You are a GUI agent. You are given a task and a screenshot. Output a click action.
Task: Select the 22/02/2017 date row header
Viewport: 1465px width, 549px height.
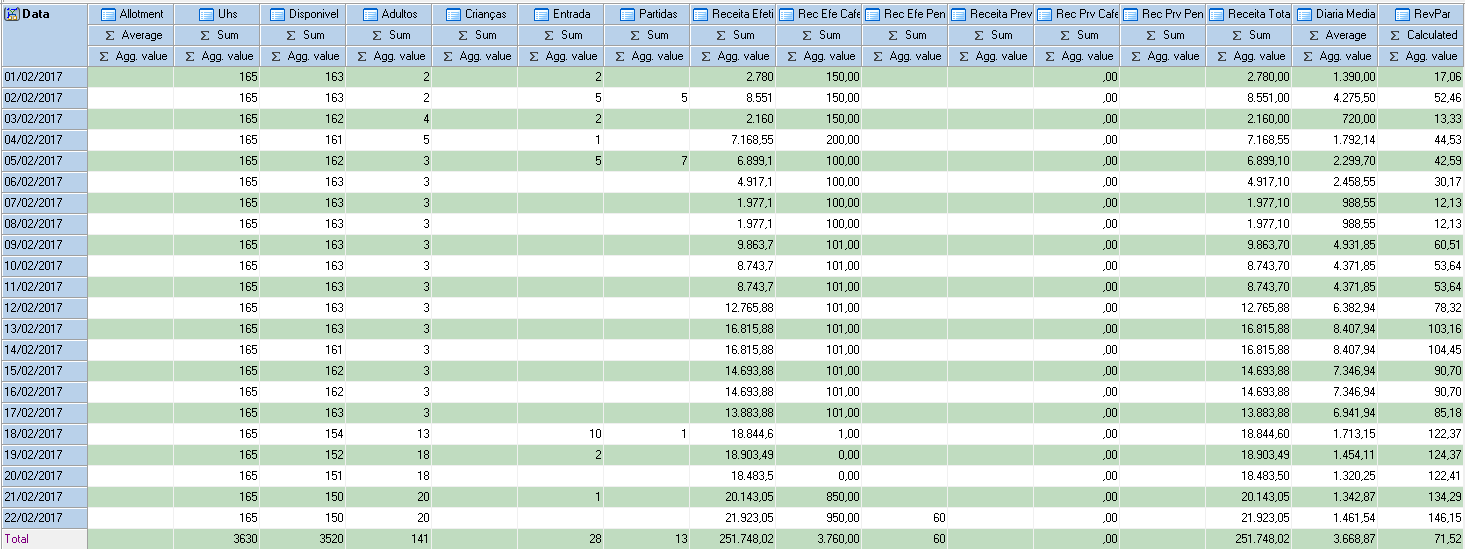44,518
